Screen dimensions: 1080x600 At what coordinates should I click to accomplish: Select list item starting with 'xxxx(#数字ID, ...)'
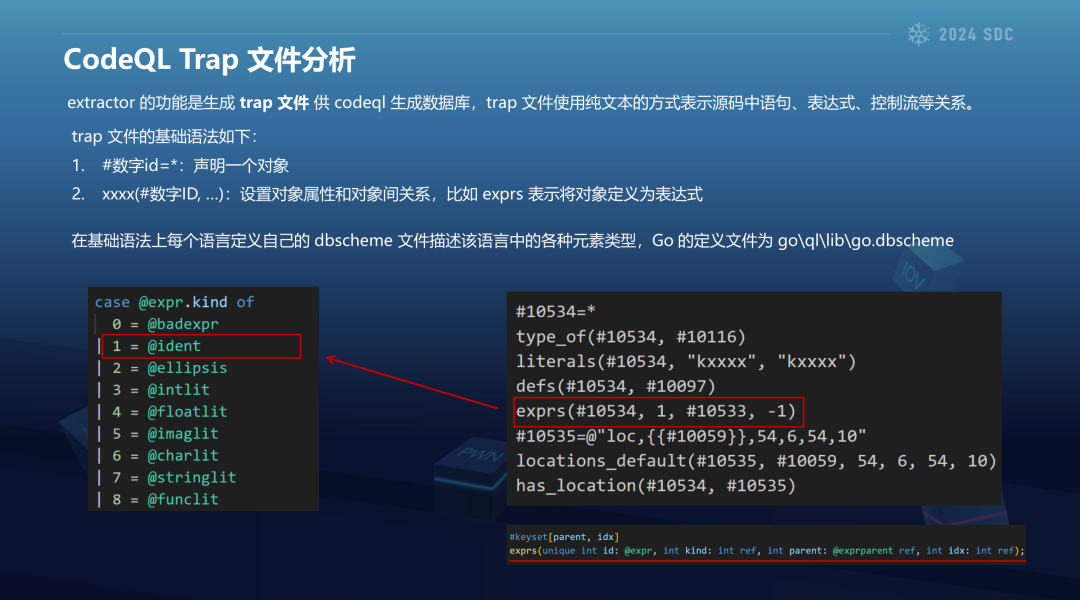[x=402, y=194]
